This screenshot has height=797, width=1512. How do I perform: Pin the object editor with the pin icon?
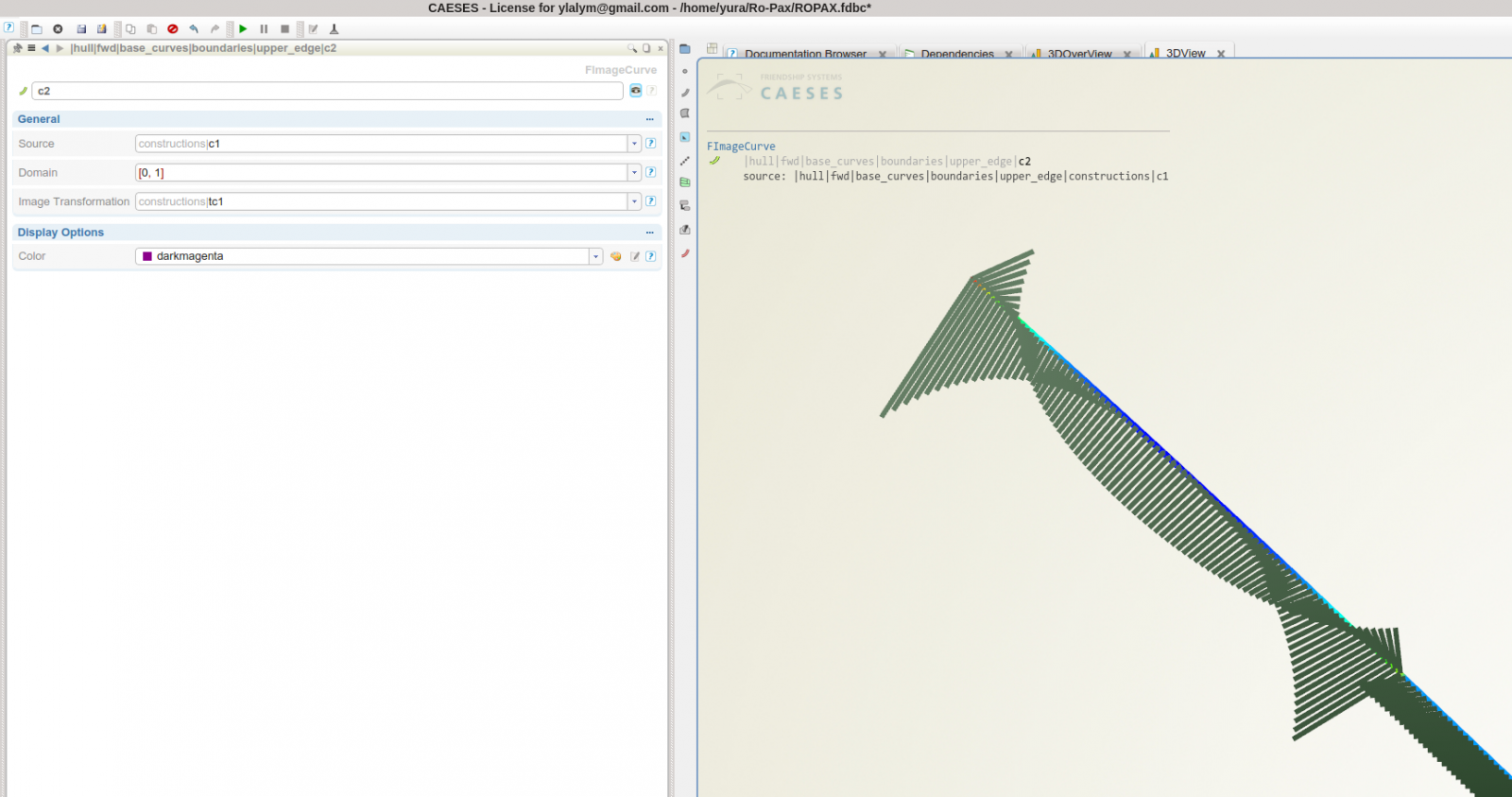click(x=17, y=48)
